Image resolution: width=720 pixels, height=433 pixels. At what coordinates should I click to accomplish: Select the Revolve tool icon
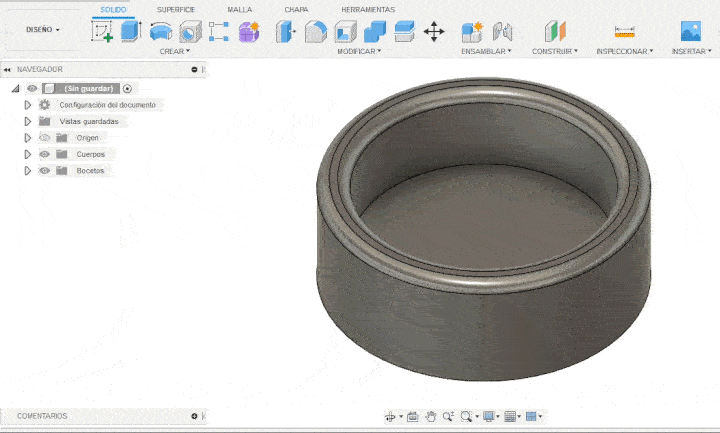(x=161, y=31)
